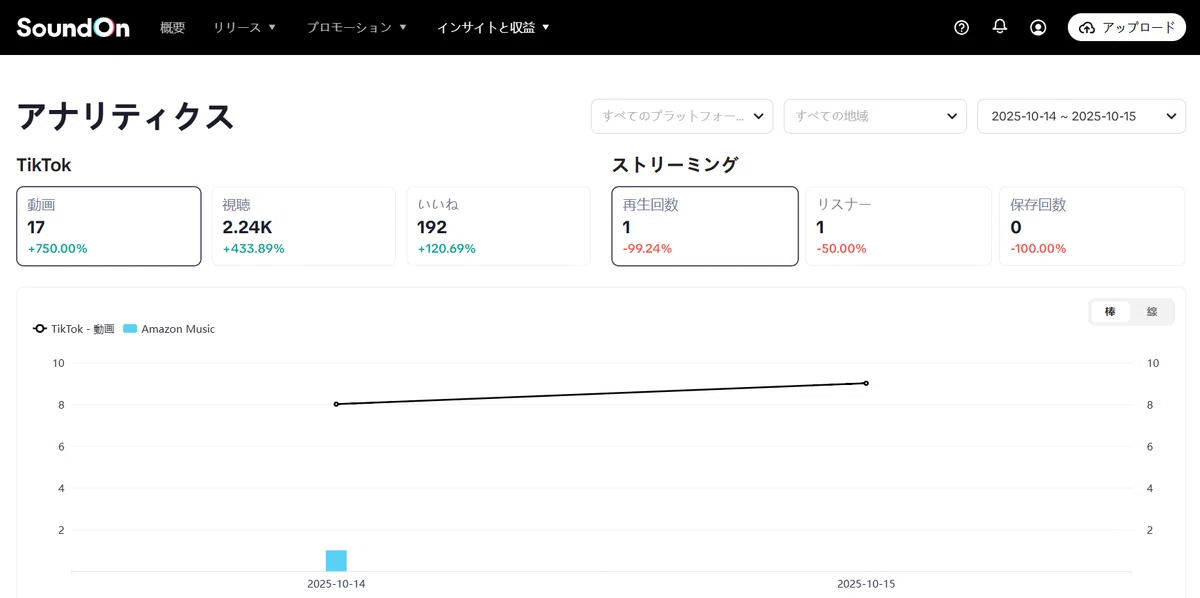Open the インサイトと収益 menu
The height and width of the screenshot is (598, 1200).
pyautogui.click(x=493, y=28)
